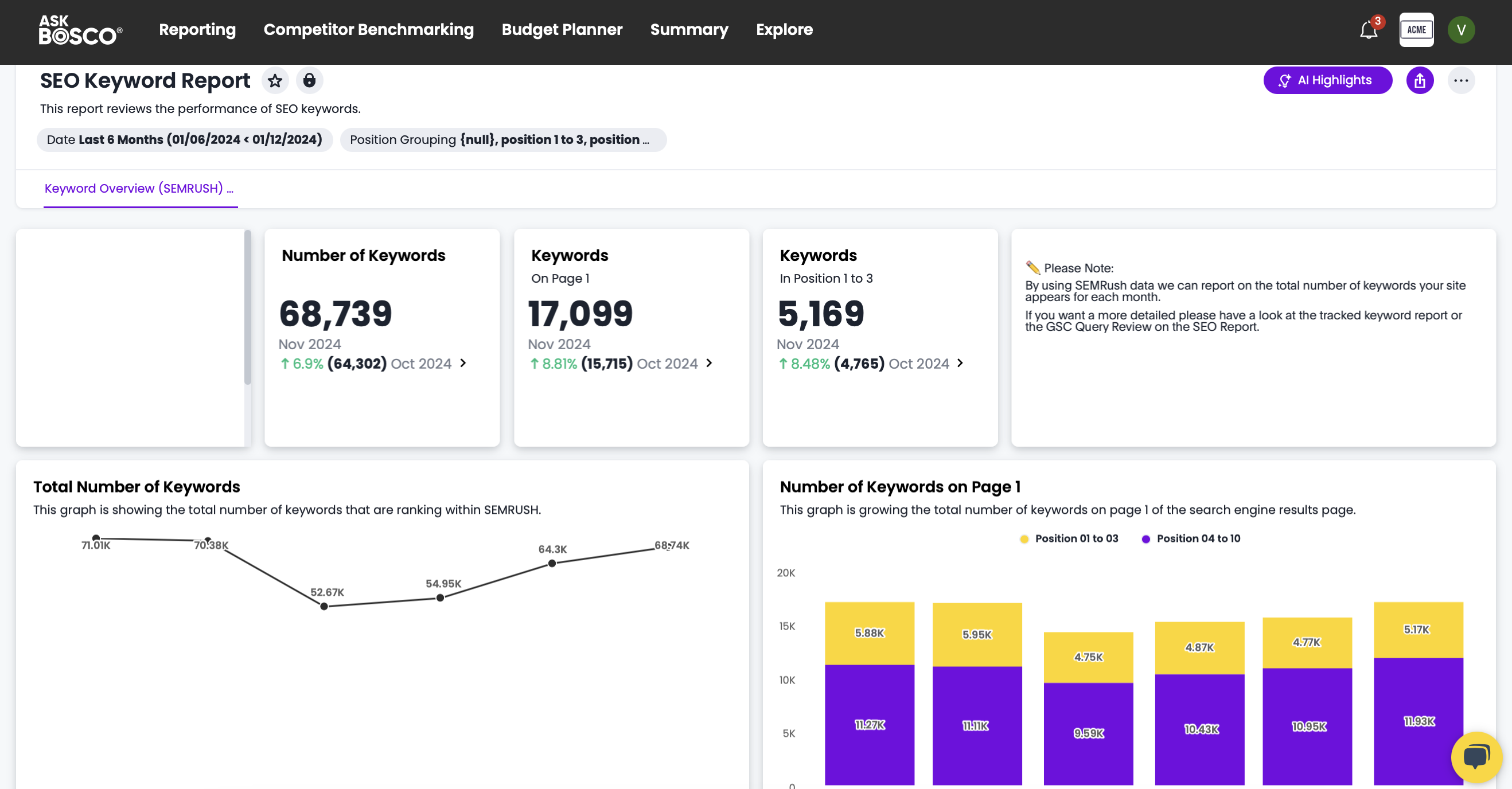Open the Position Grouping filter

(502, 139)
